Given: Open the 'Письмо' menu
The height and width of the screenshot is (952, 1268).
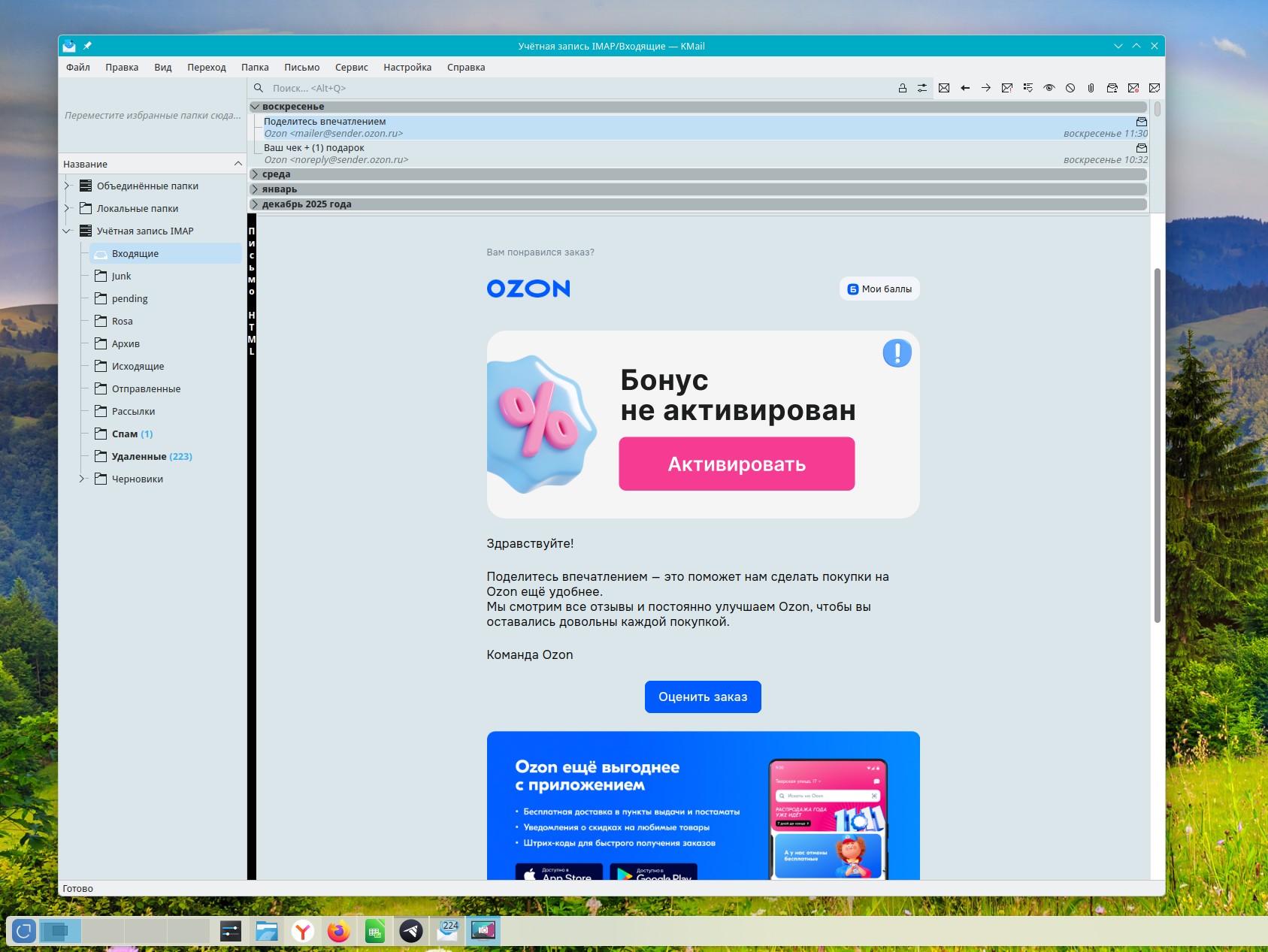Looking at the screenshot, I should coord(302,67).
